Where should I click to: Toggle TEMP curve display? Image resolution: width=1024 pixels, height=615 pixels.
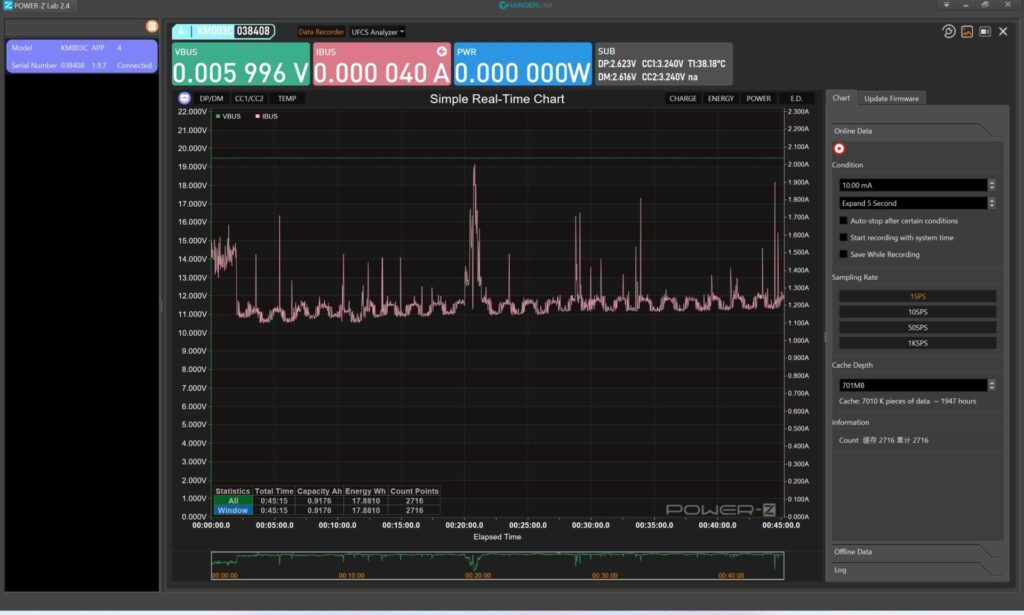click(287, 99)
